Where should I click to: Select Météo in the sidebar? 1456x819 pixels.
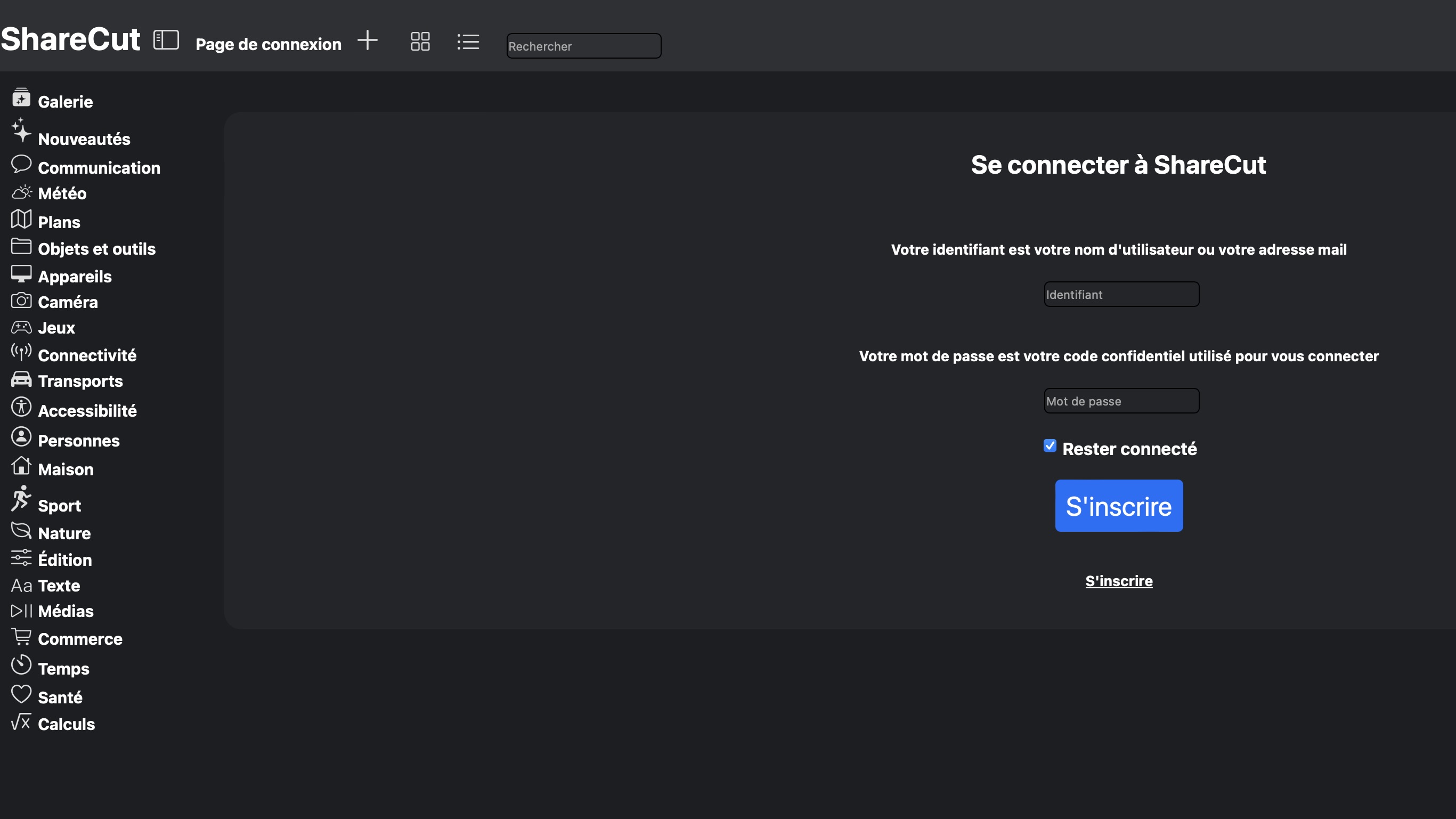click(x=62, y=193)
